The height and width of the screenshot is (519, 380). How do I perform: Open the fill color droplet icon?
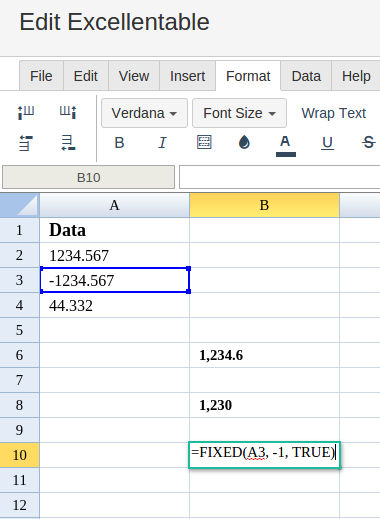244,142
